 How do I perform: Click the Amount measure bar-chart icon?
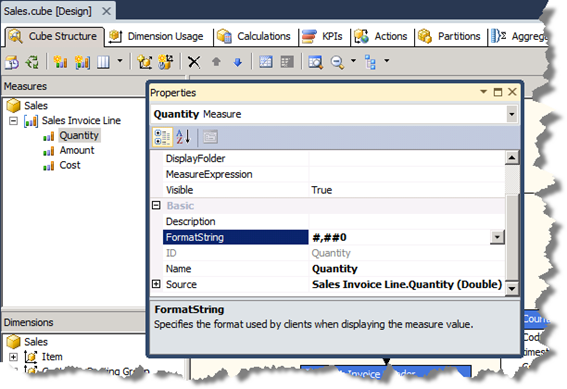[48, 151]
